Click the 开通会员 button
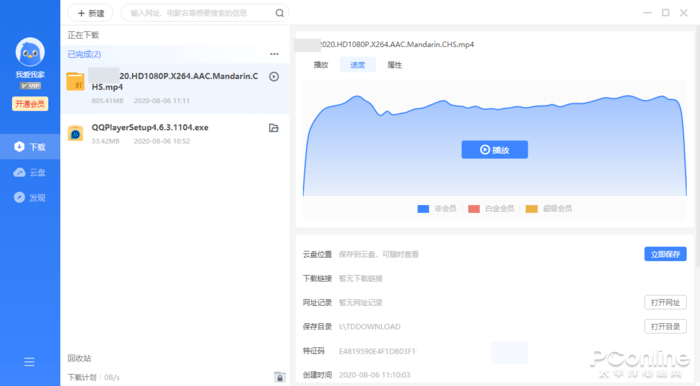Screen dimensions: 700x386 point(30,104)
